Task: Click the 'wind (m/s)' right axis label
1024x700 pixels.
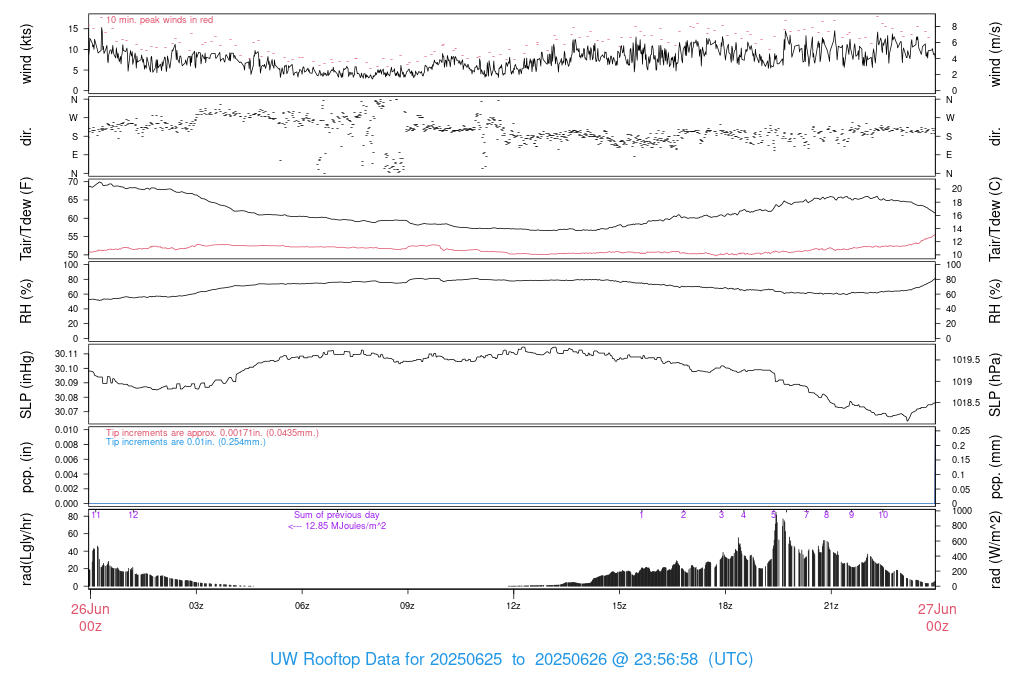Action: coord(996,54)
